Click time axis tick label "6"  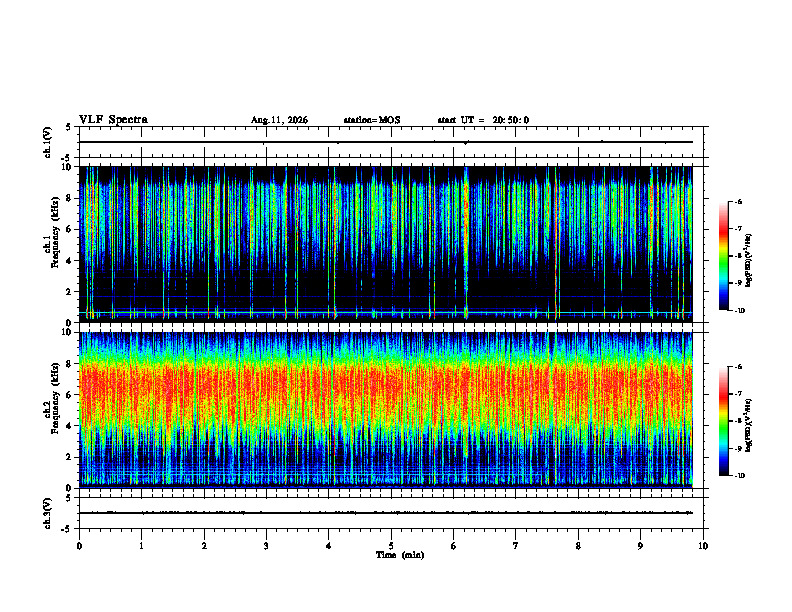click(x=454, y=546)
